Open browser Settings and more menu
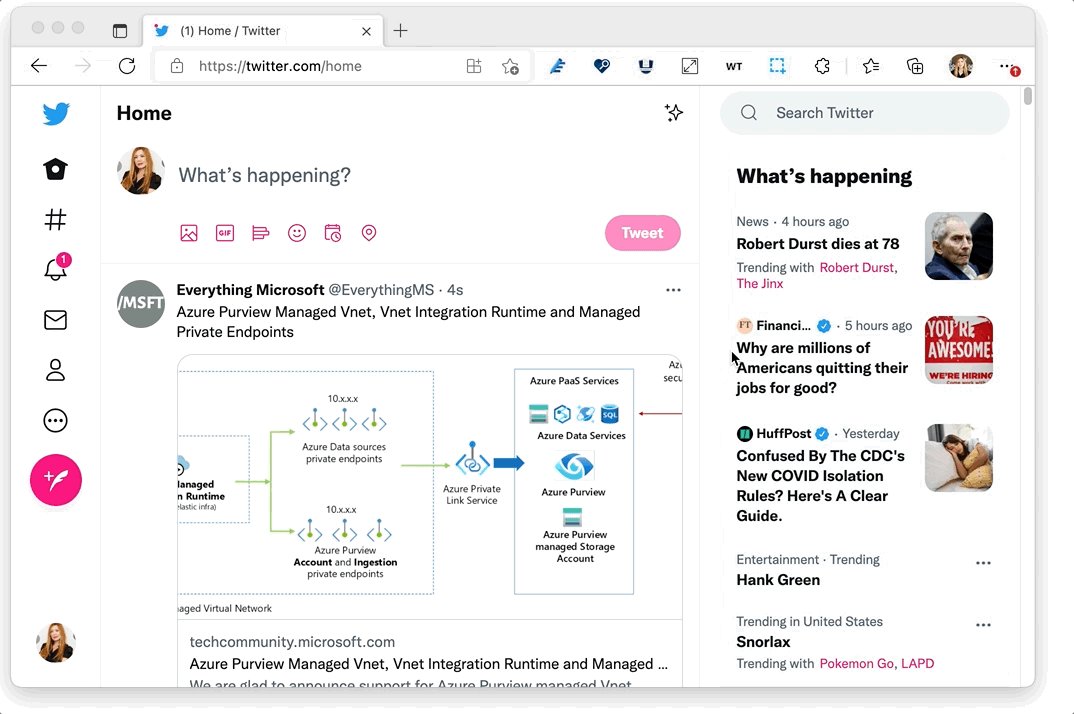The image size is (1074, 714). coord(1008,66)
